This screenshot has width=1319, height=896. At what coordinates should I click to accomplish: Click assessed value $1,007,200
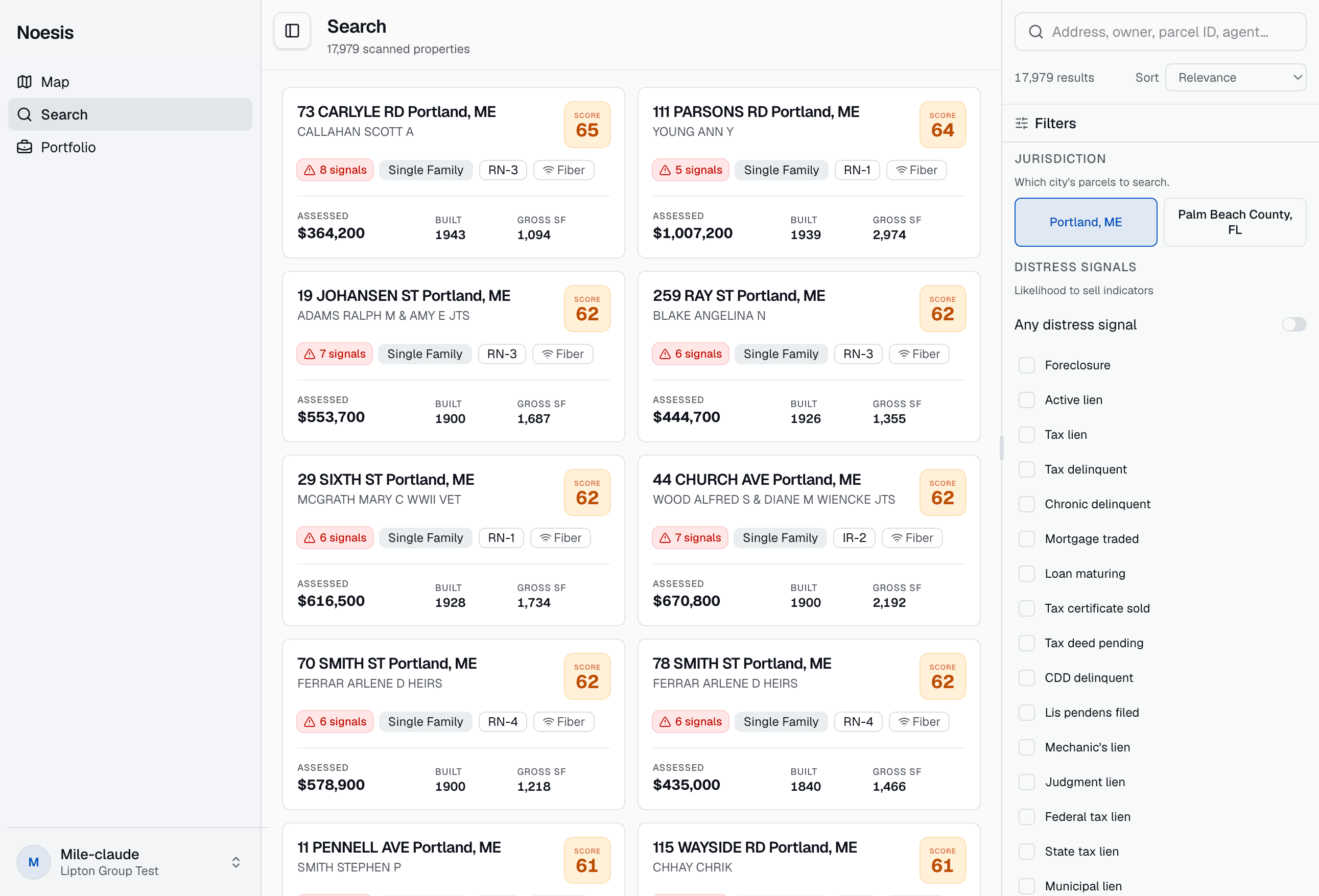(x=692, y=232)
